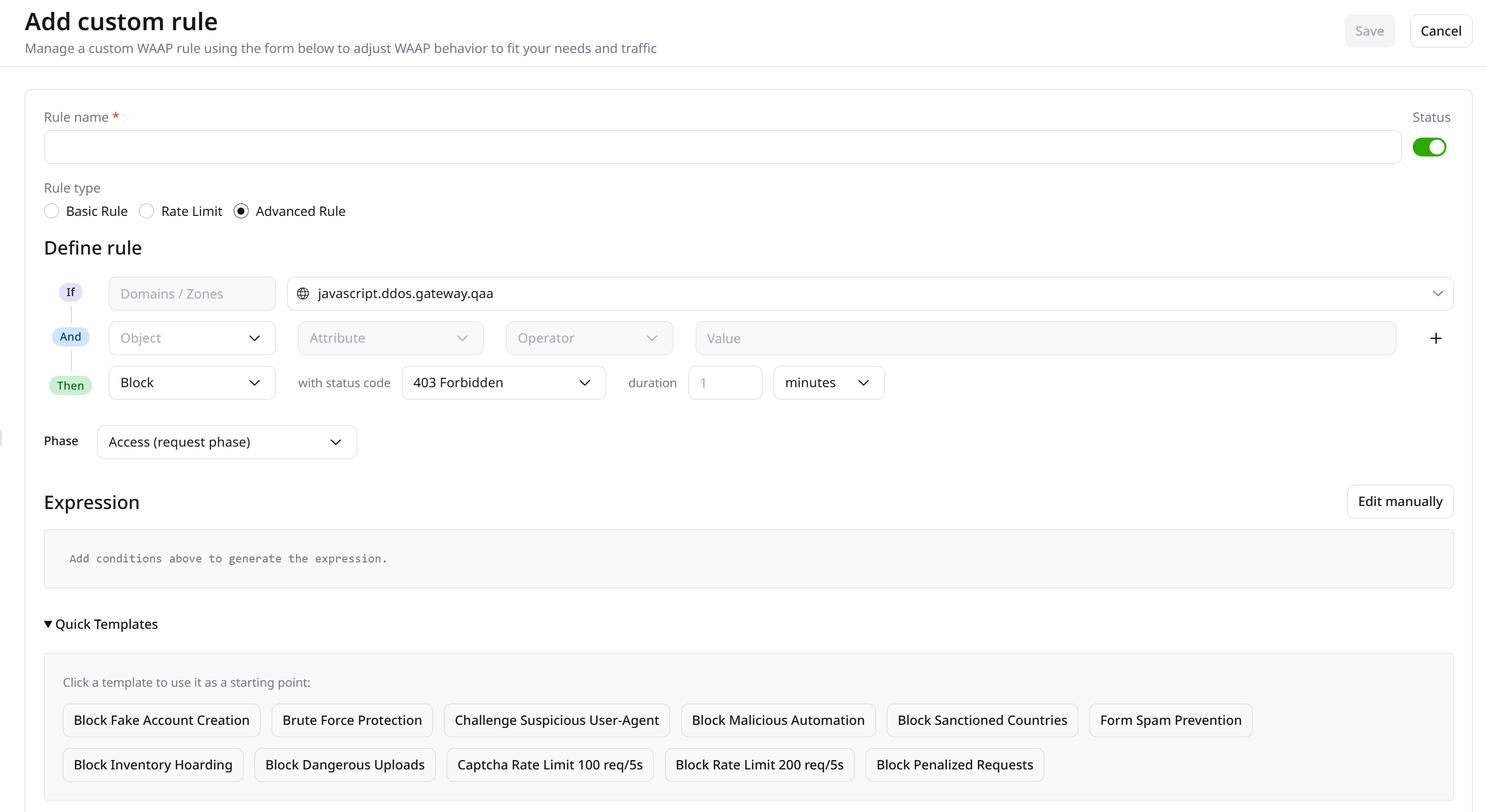
Task: Click Edit manually for the expression
Action: [1400, 502]
